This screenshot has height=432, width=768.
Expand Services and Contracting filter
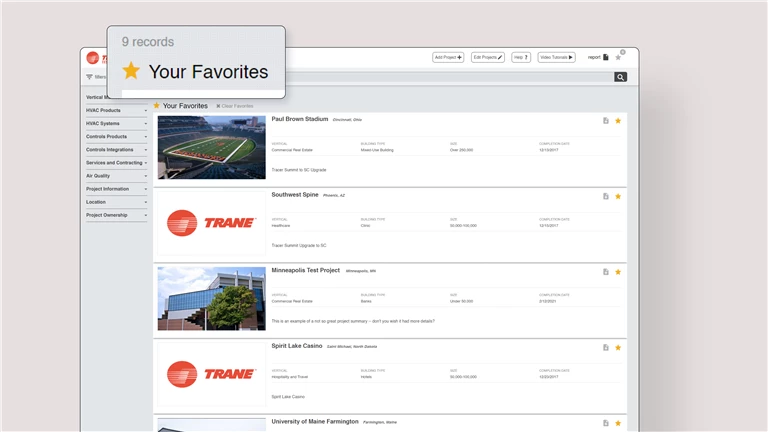click(116, 163)
